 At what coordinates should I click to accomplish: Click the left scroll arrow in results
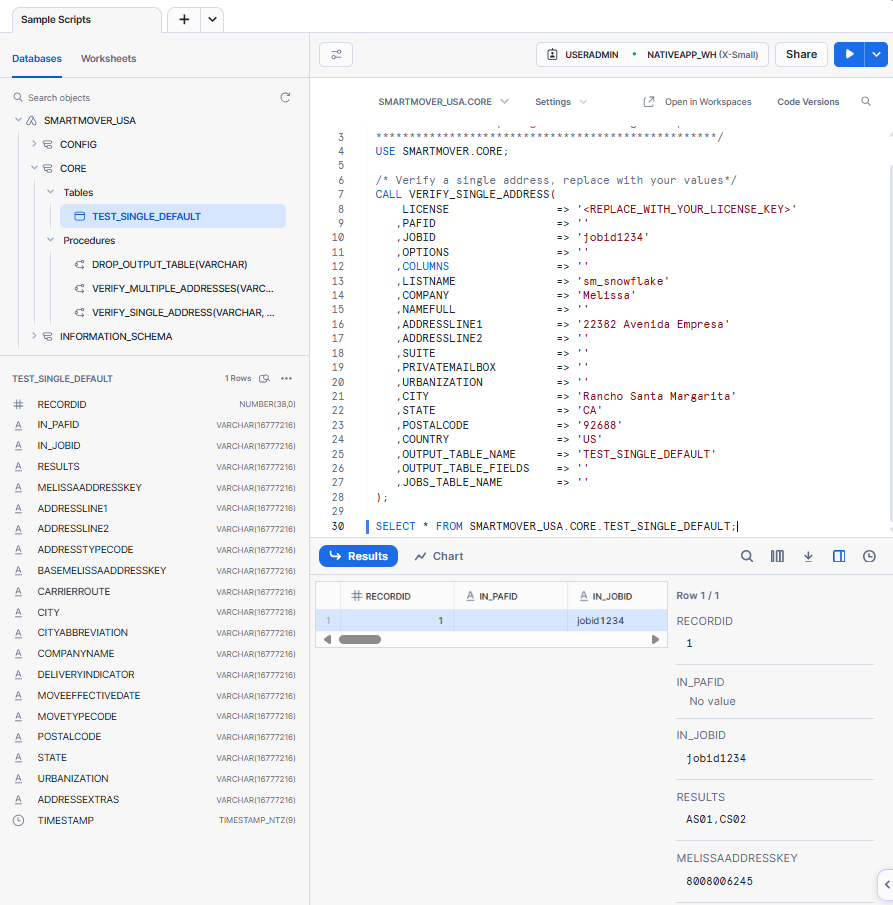327,640
